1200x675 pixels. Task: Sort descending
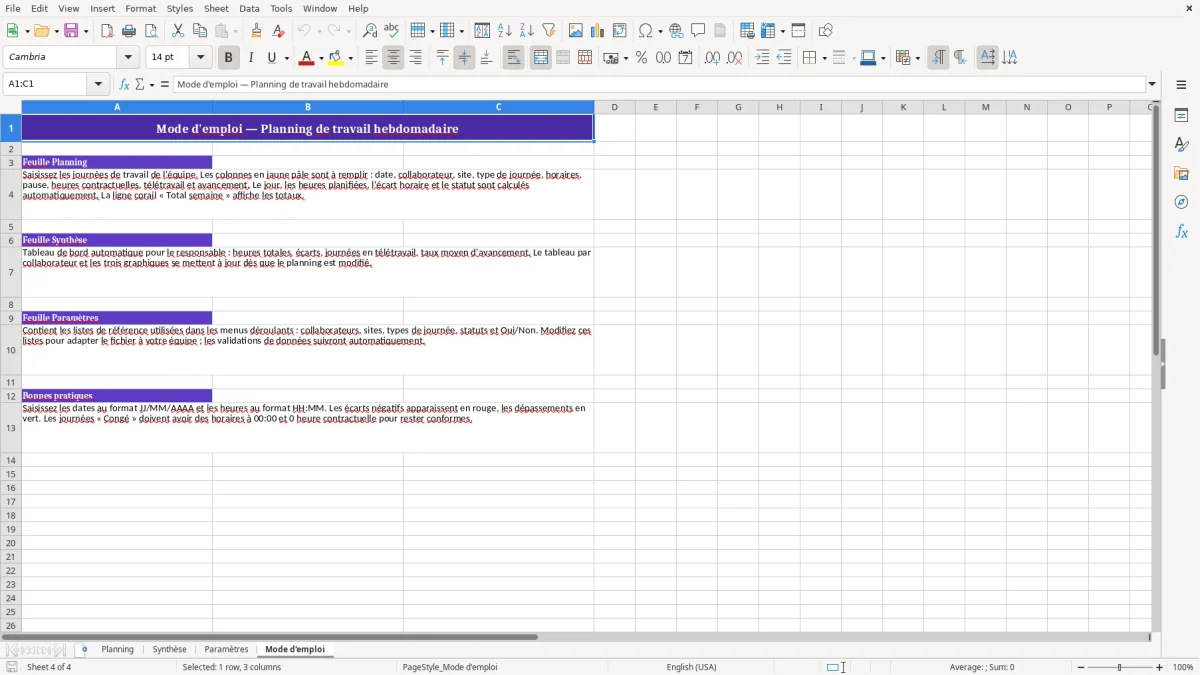(x=527, y=31)
